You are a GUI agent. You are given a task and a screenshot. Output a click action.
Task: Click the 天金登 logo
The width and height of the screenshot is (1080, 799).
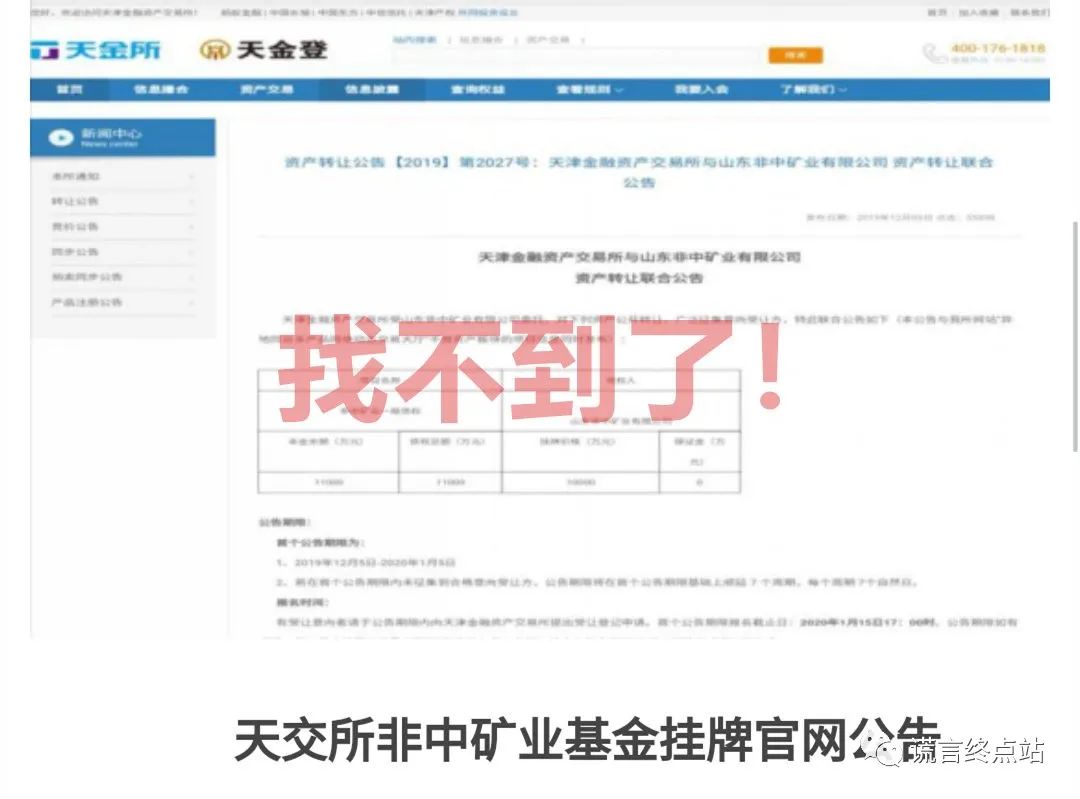263,50
